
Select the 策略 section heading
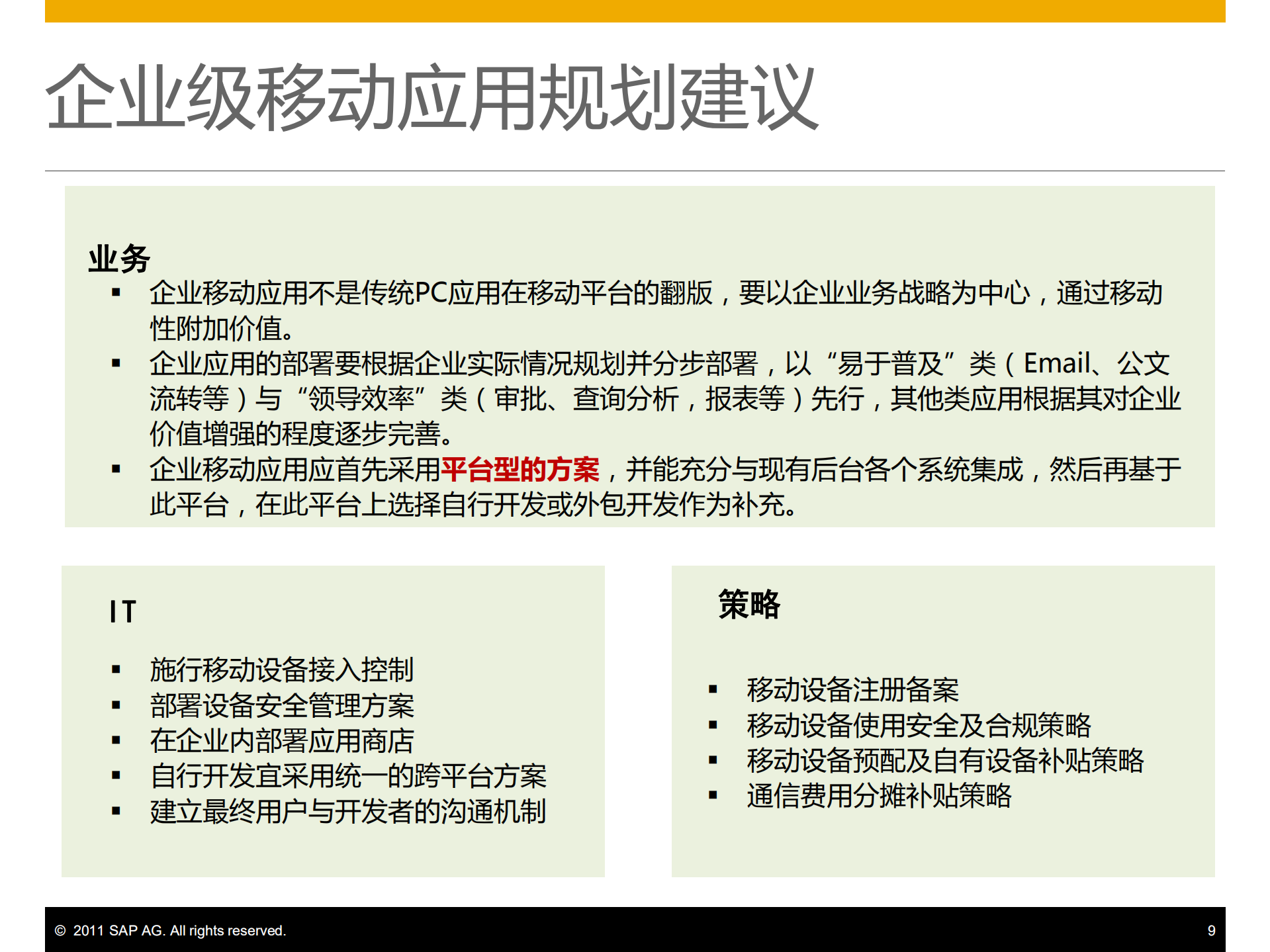pos(748,605)
